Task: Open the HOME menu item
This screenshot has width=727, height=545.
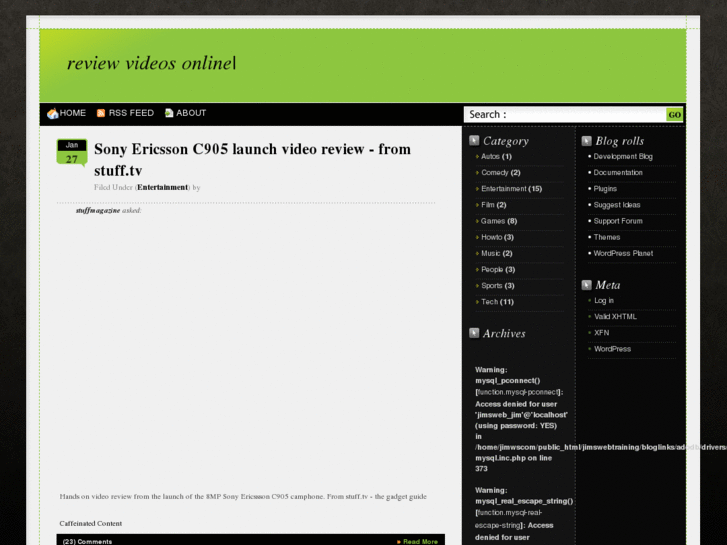Action: coord(73,113)
